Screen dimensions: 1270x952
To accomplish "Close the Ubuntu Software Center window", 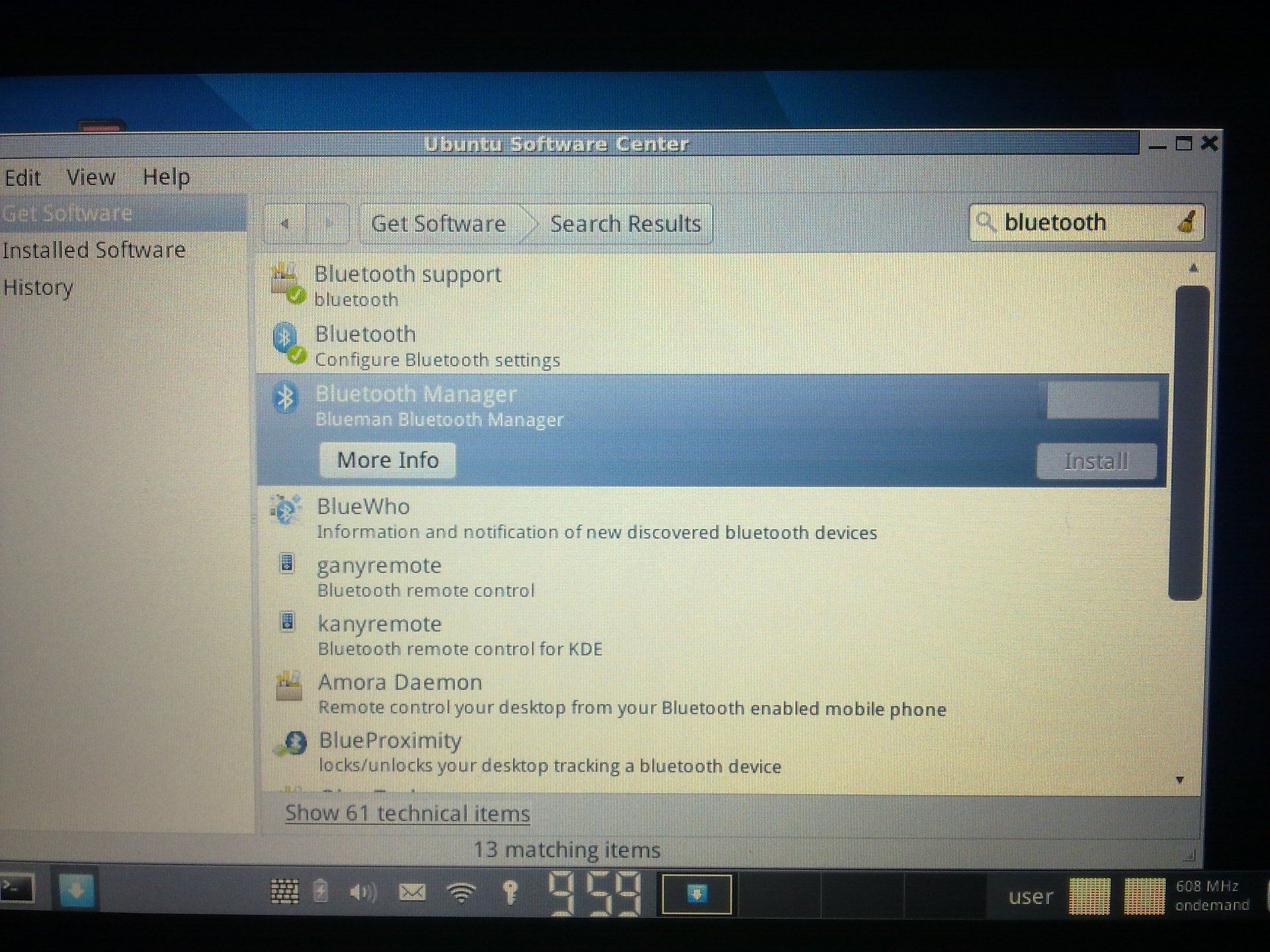I will pos(1210,143).
